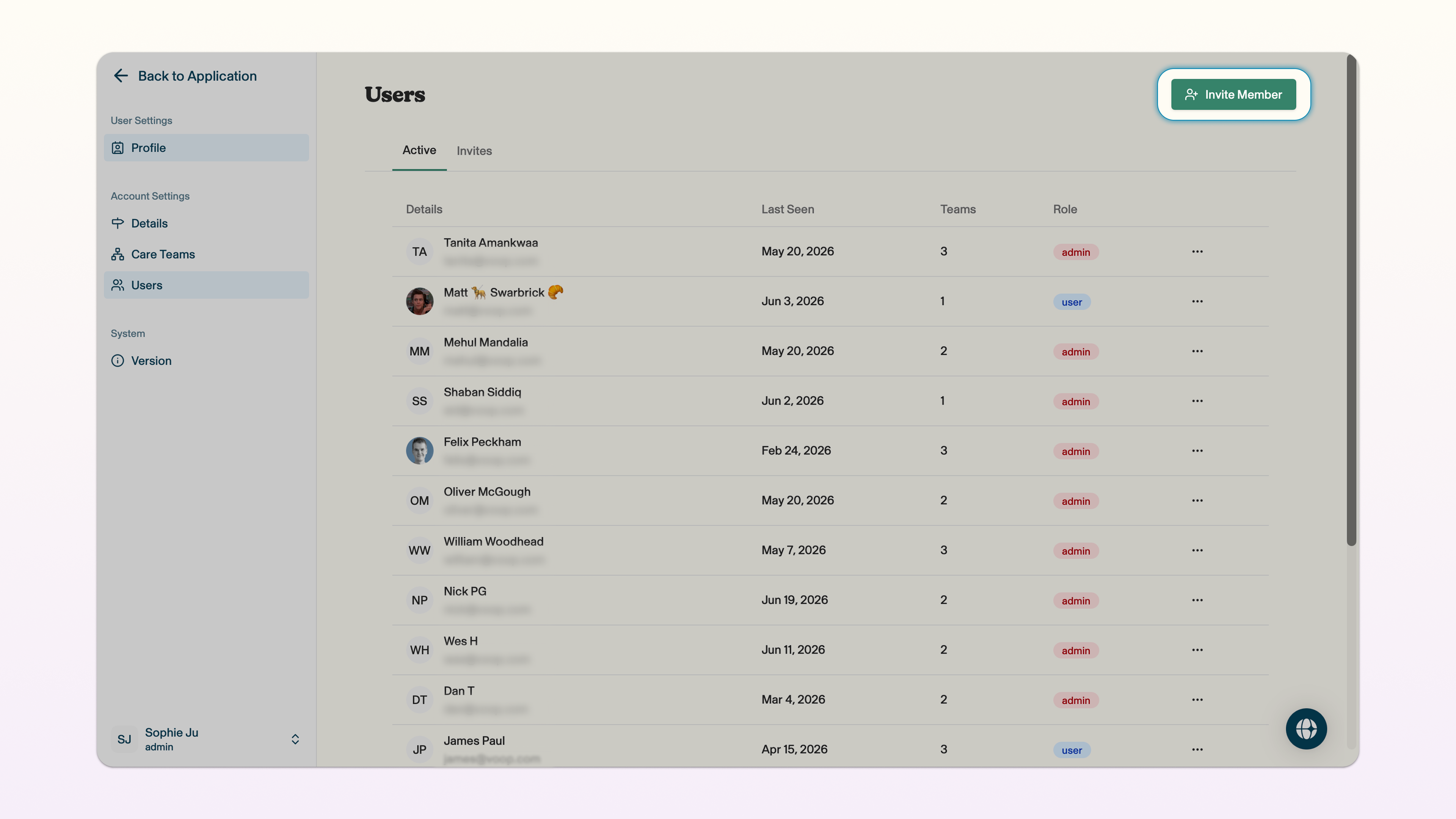Click the name William Woodhead
1456x819 pixels.
click(x=493, y=541)
